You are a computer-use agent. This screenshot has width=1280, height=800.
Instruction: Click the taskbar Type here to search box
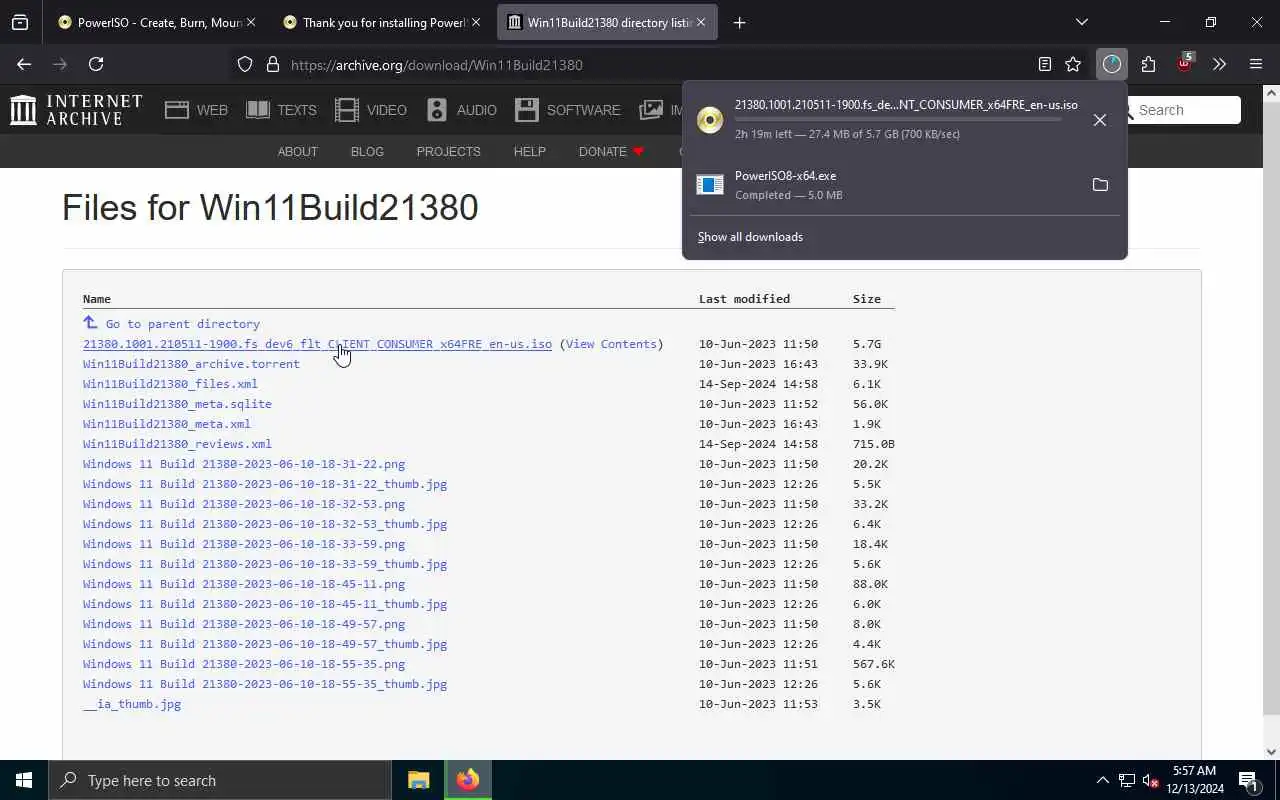pyautogui.click(x=220, y=780)
